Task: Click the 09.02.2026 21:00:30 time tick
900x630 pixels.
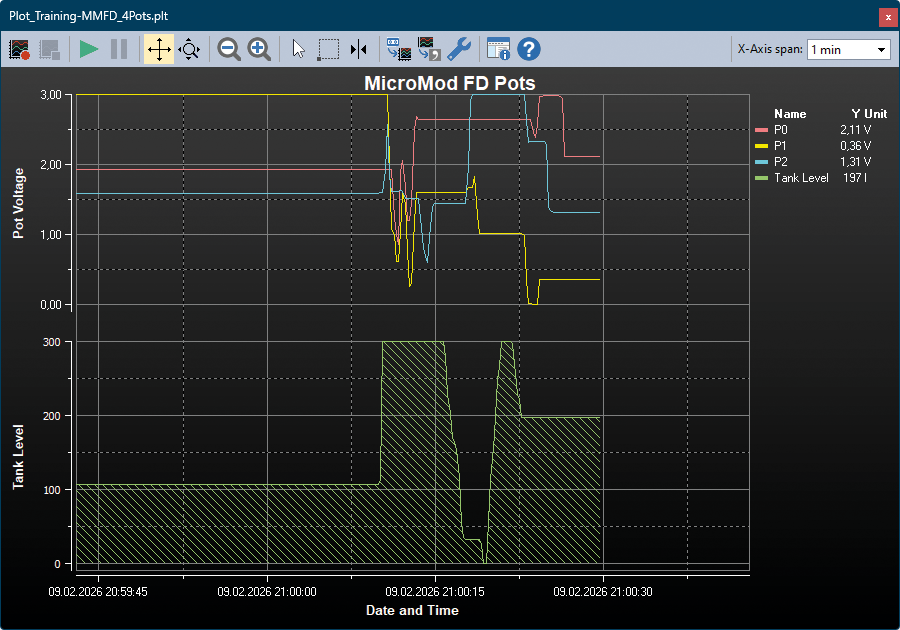Action: 603,592
